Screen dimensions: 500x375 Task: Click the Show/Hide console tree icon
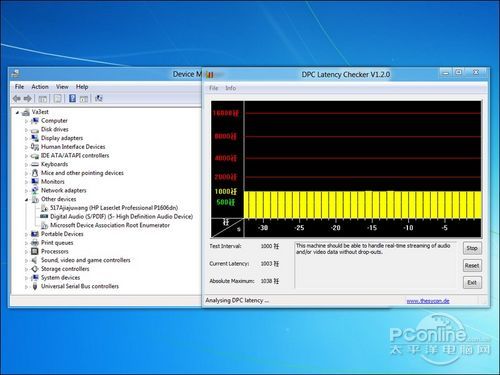pyautogui.click(x=43, y=99)
